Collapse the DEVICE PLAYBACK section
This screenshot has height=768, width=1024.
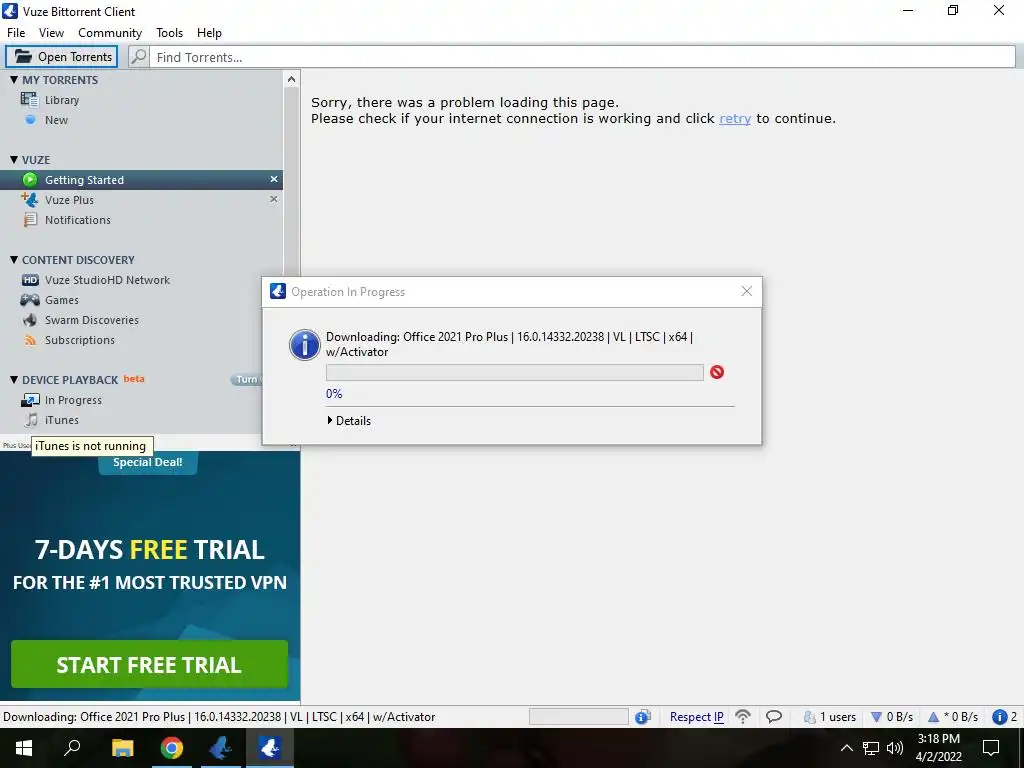tap(14, 379)
